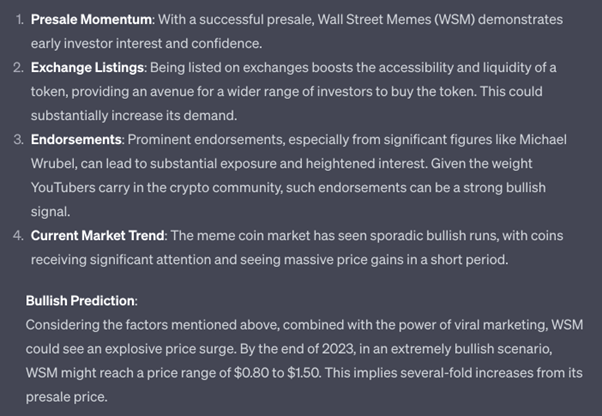Viewport: 602px width, 416px height.
Task: Click the words 'presale price.' on the last line
Action: tap(66, 397)
